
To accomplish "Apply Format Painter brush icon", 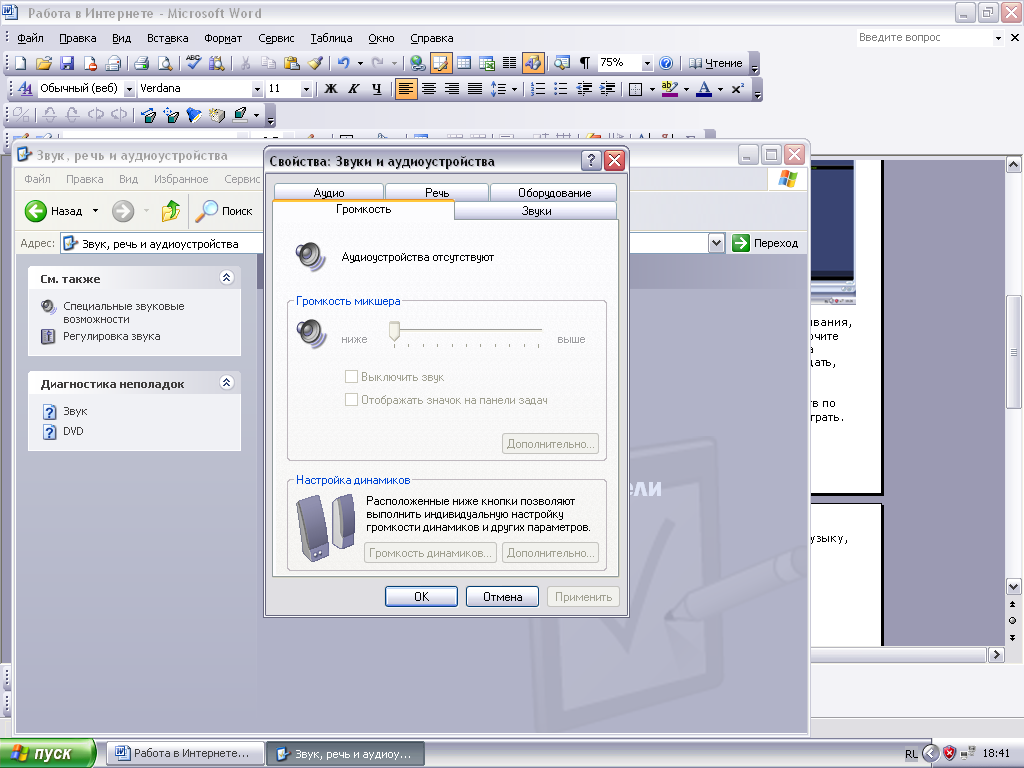I will (x=315, y=63).
